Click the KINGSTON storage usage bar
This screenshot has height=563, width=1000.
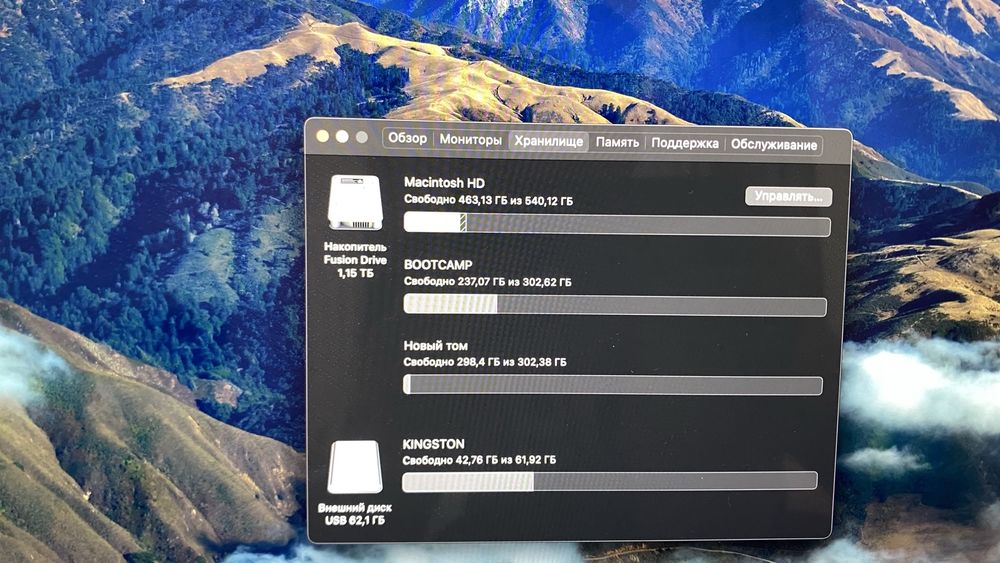click(x=610, y=481)
